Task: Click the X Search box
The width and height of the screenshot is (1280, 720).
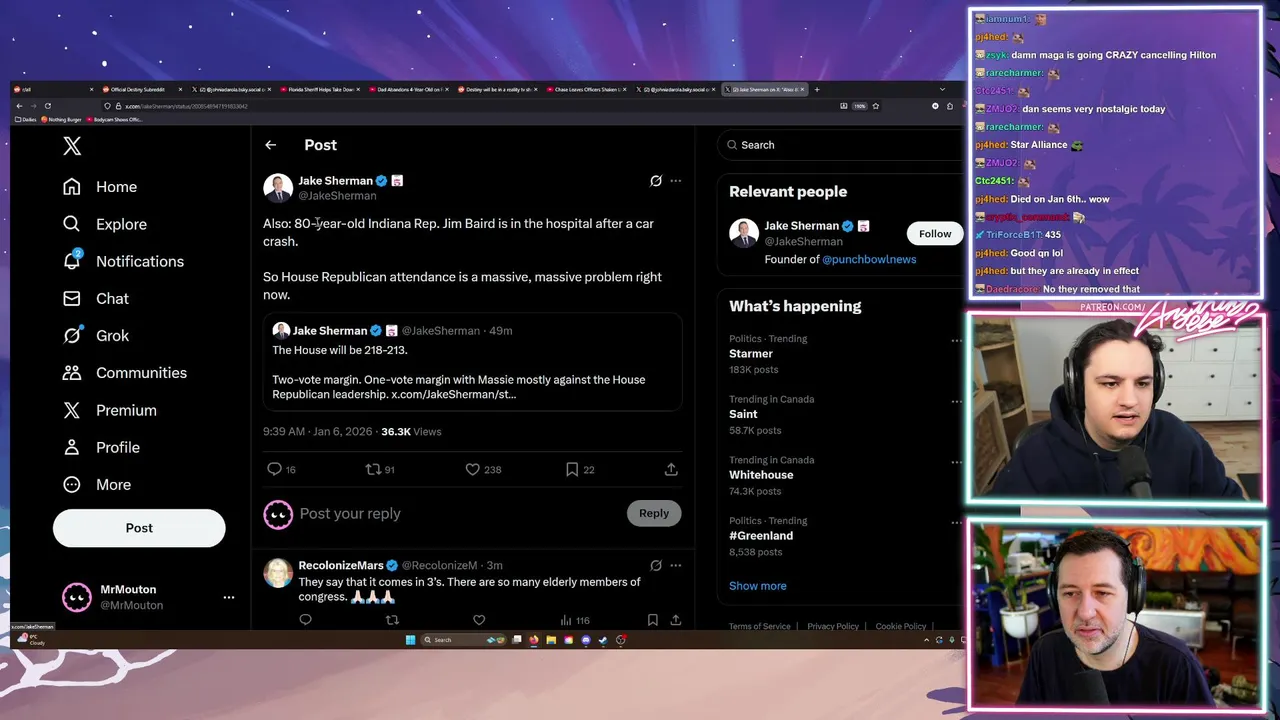Action: [840, 145]
